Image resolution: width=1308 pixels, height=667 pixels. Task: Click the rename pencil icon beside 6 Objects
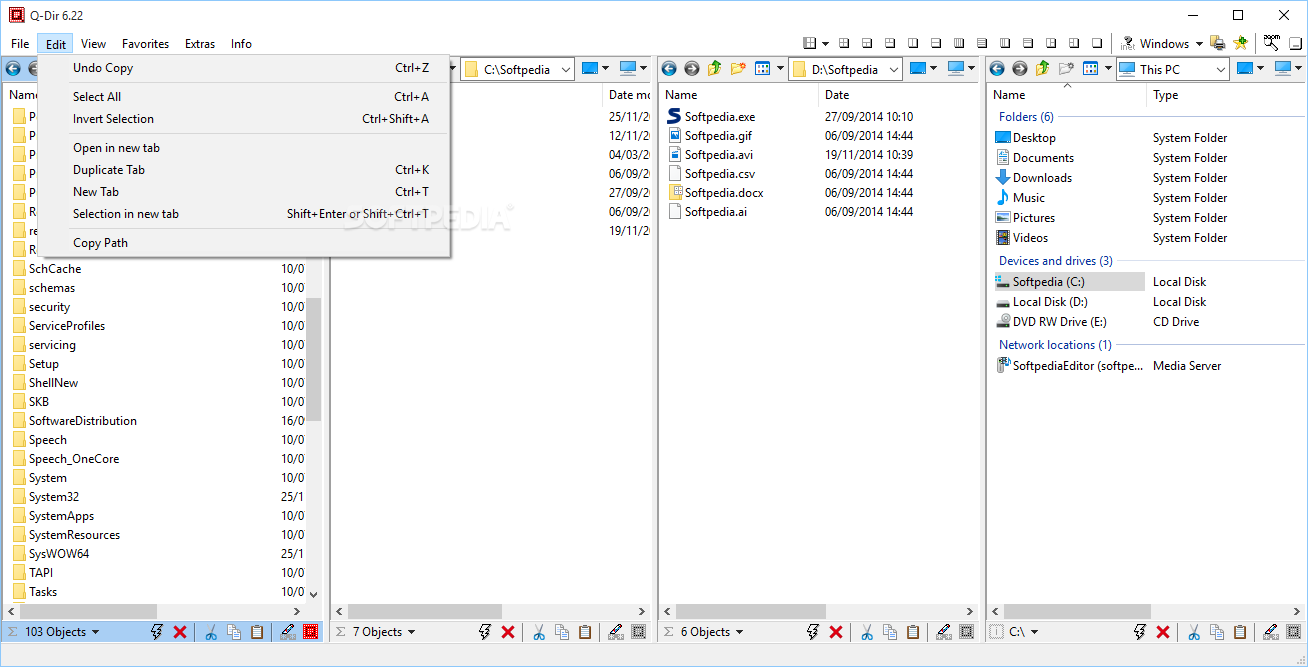click(943, 632)
